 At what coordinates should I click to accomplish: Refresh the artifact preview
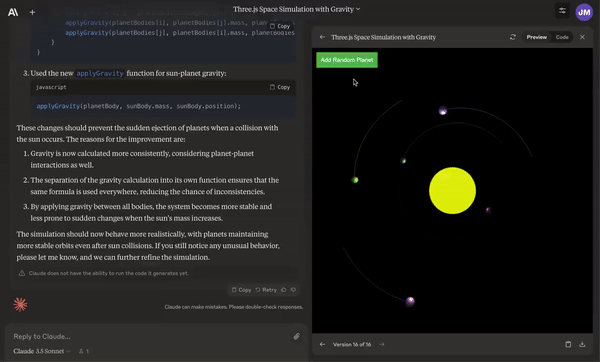pyautogui.click(x=513, y=37)
